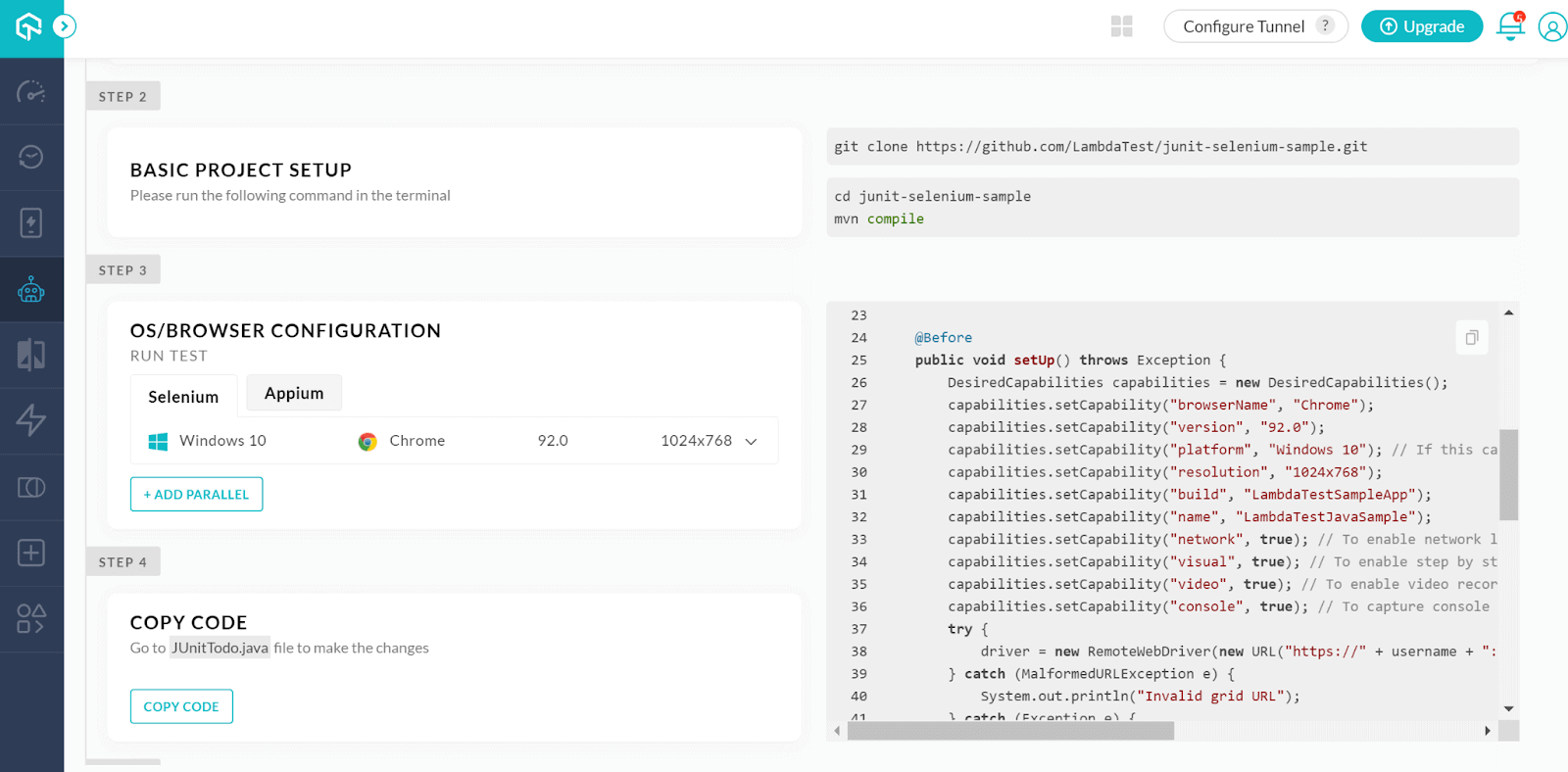Open the grid apps icon in header
1568x772 pixels.
(x=1122, y=26)
